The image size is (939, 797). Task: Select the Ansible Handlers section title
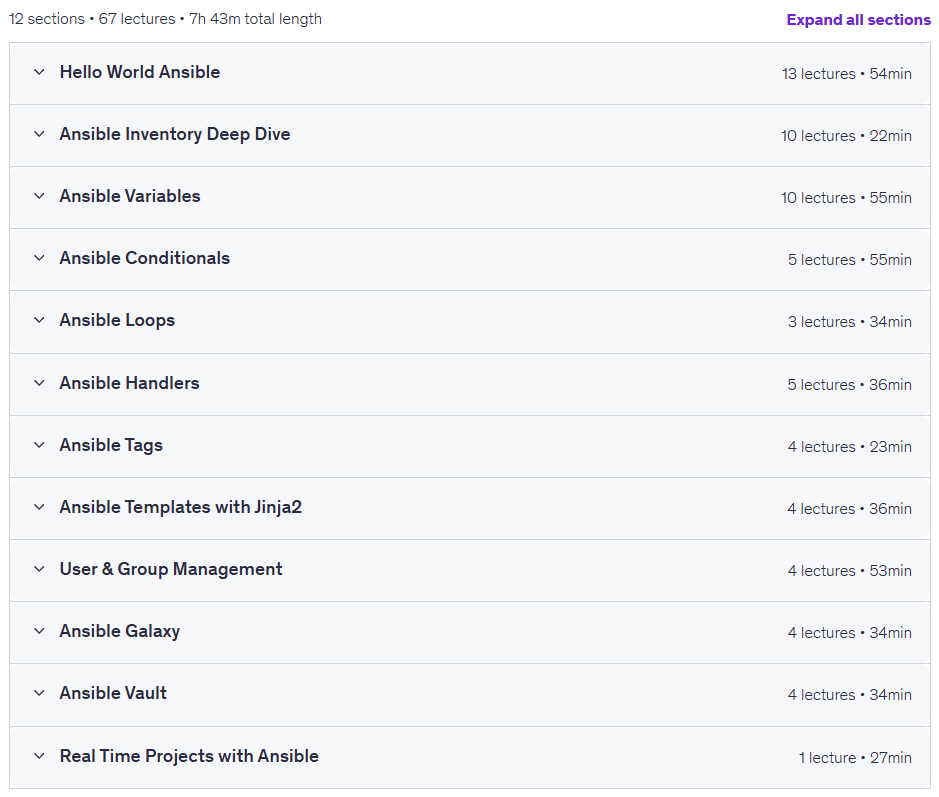(x=129, y=383)
